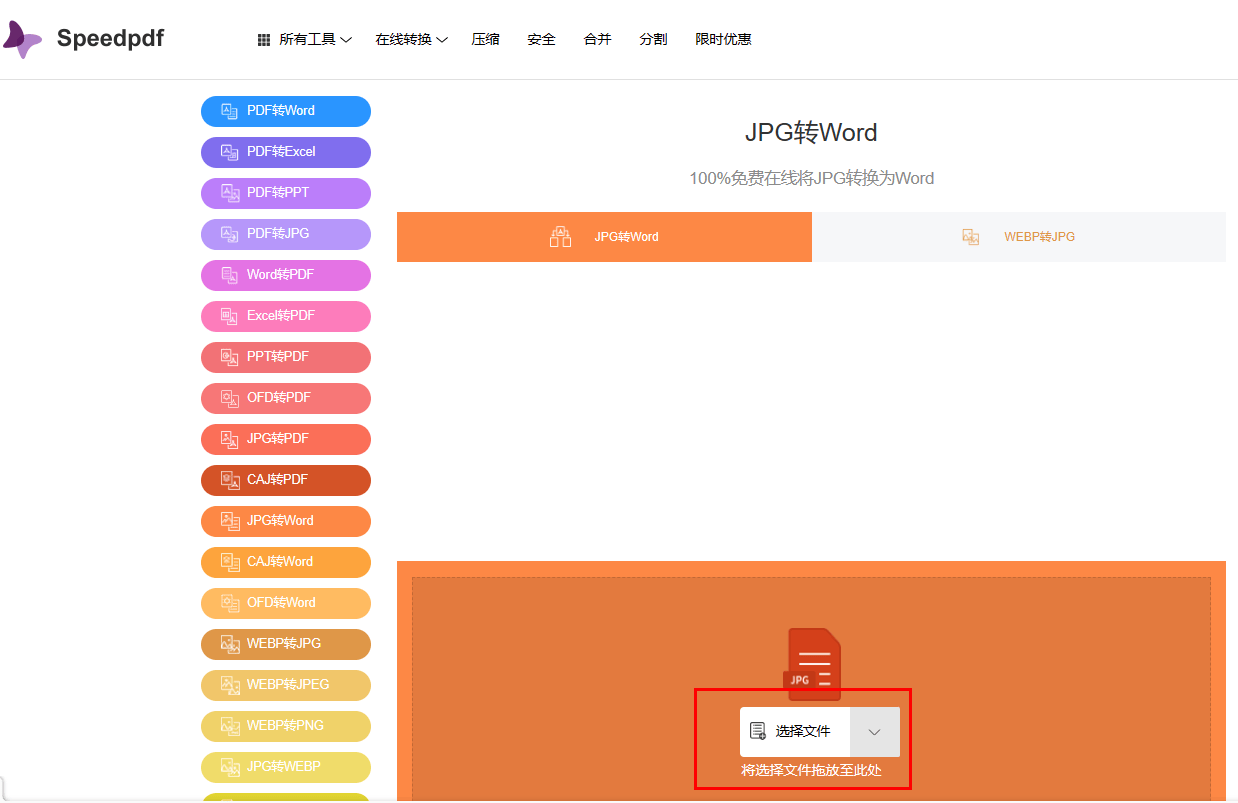Open the 限时优惠 promotion link
Image resolution: width=1238 pixels, height=803 pixels.
tap(723, 39)
